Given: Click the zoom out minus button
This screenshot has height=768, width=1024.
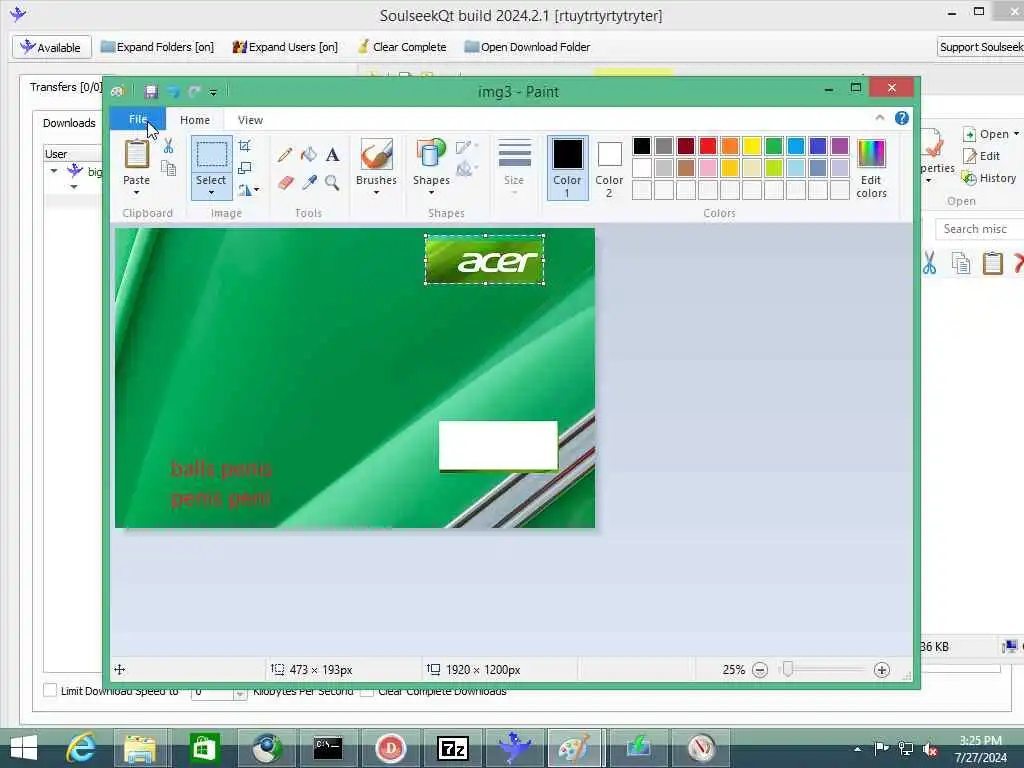Looking at the screenshot, I should [760, 670].
